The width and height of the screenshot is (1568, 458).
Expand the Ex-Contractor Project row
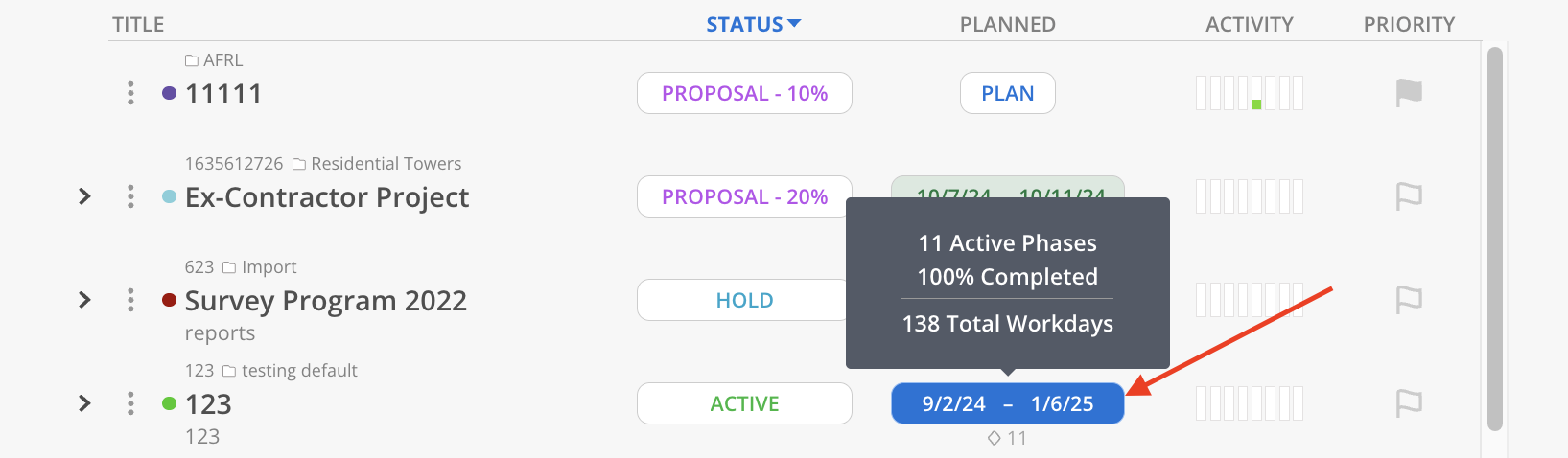tap(84, 196)
